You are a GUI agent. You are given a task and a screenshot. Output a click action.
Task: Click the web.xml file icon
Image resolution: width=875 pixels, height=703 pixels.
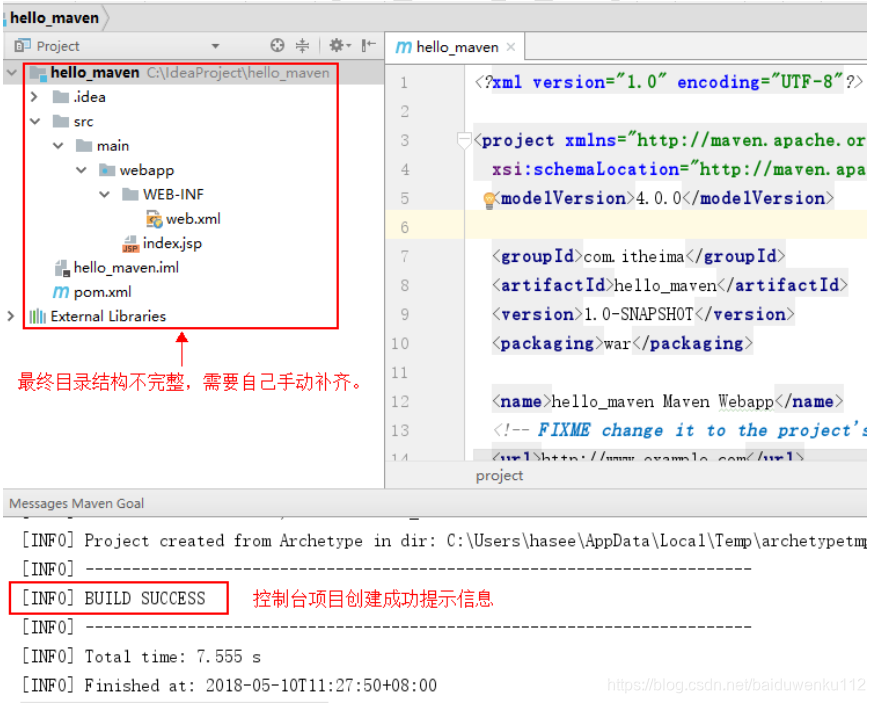point(154,219)
